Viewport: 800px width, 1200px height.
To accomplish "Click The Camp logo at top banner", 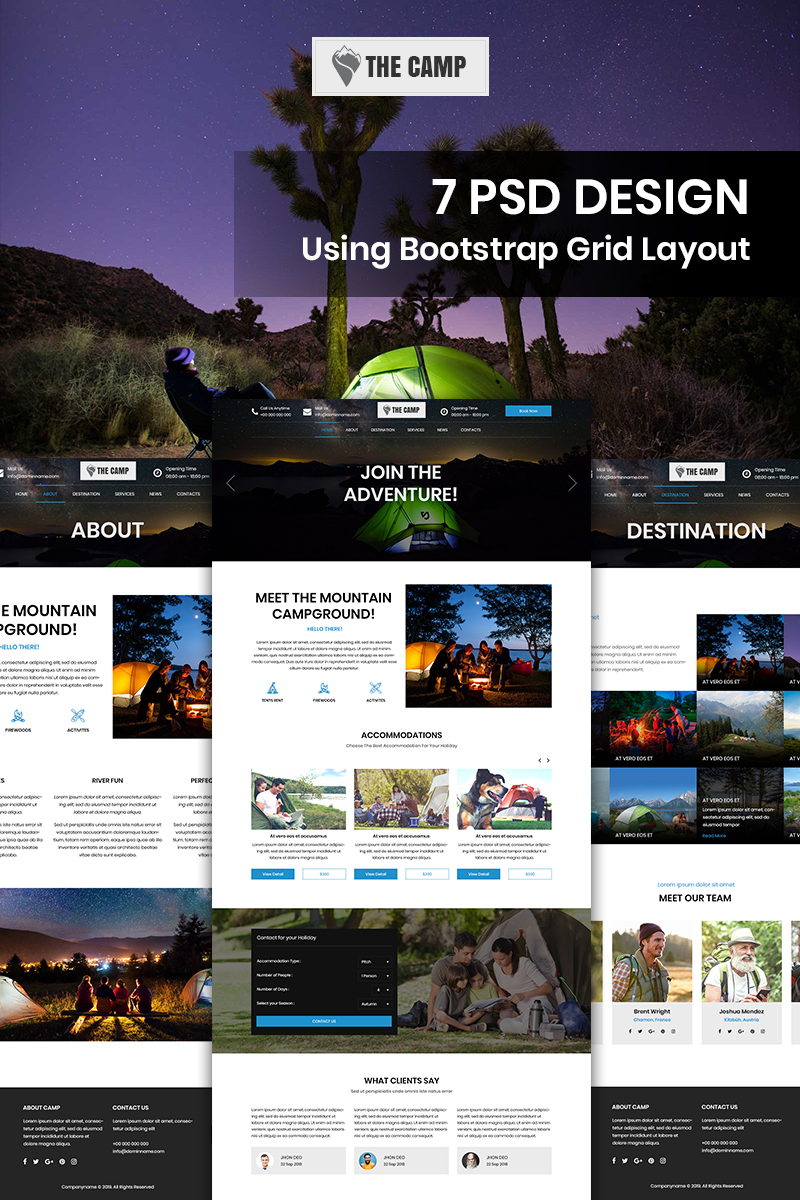I will point(400,67).
